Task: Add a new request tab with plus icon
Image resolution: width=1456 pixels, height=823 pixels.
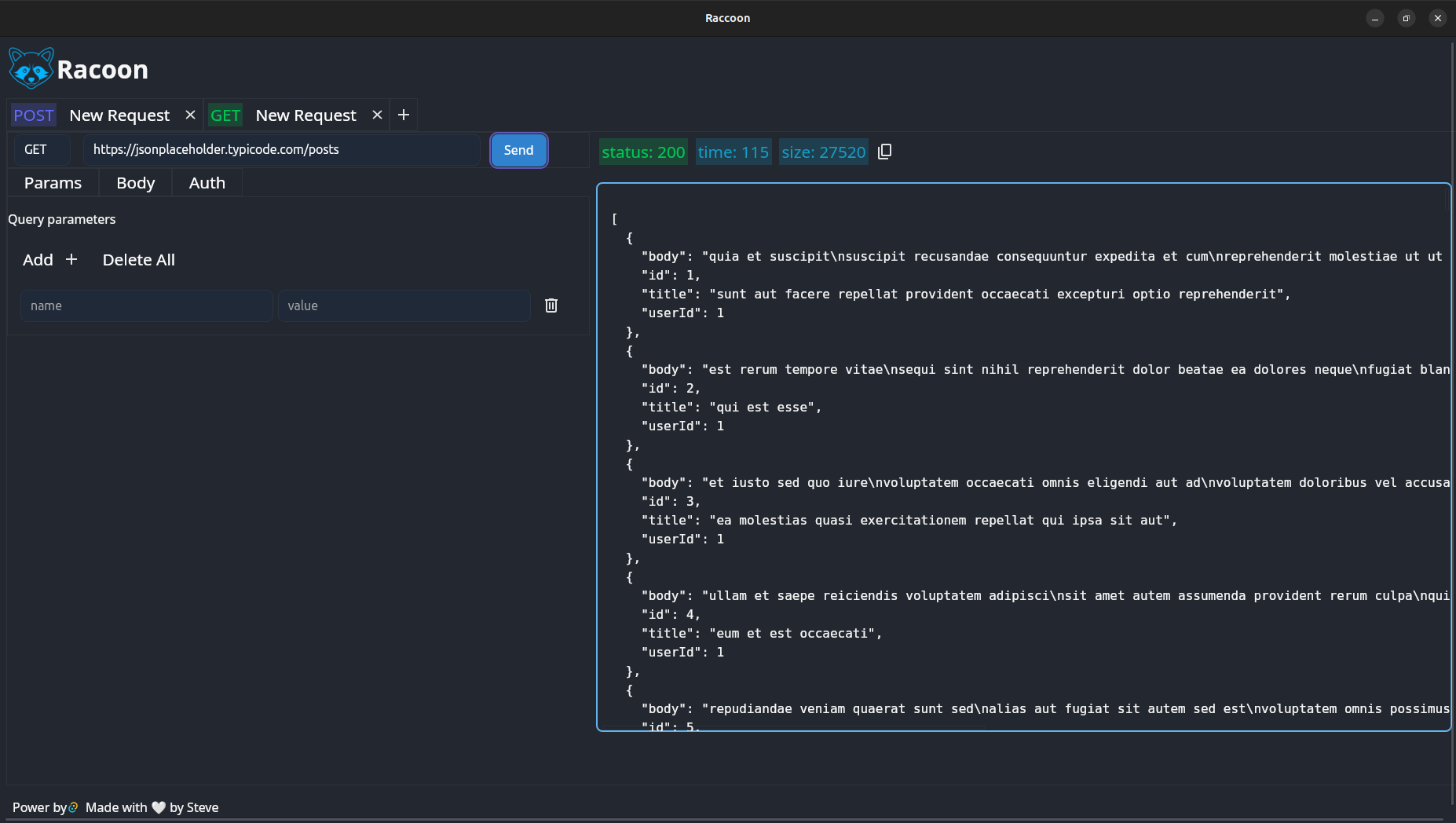Action: [x=404, y=115]
